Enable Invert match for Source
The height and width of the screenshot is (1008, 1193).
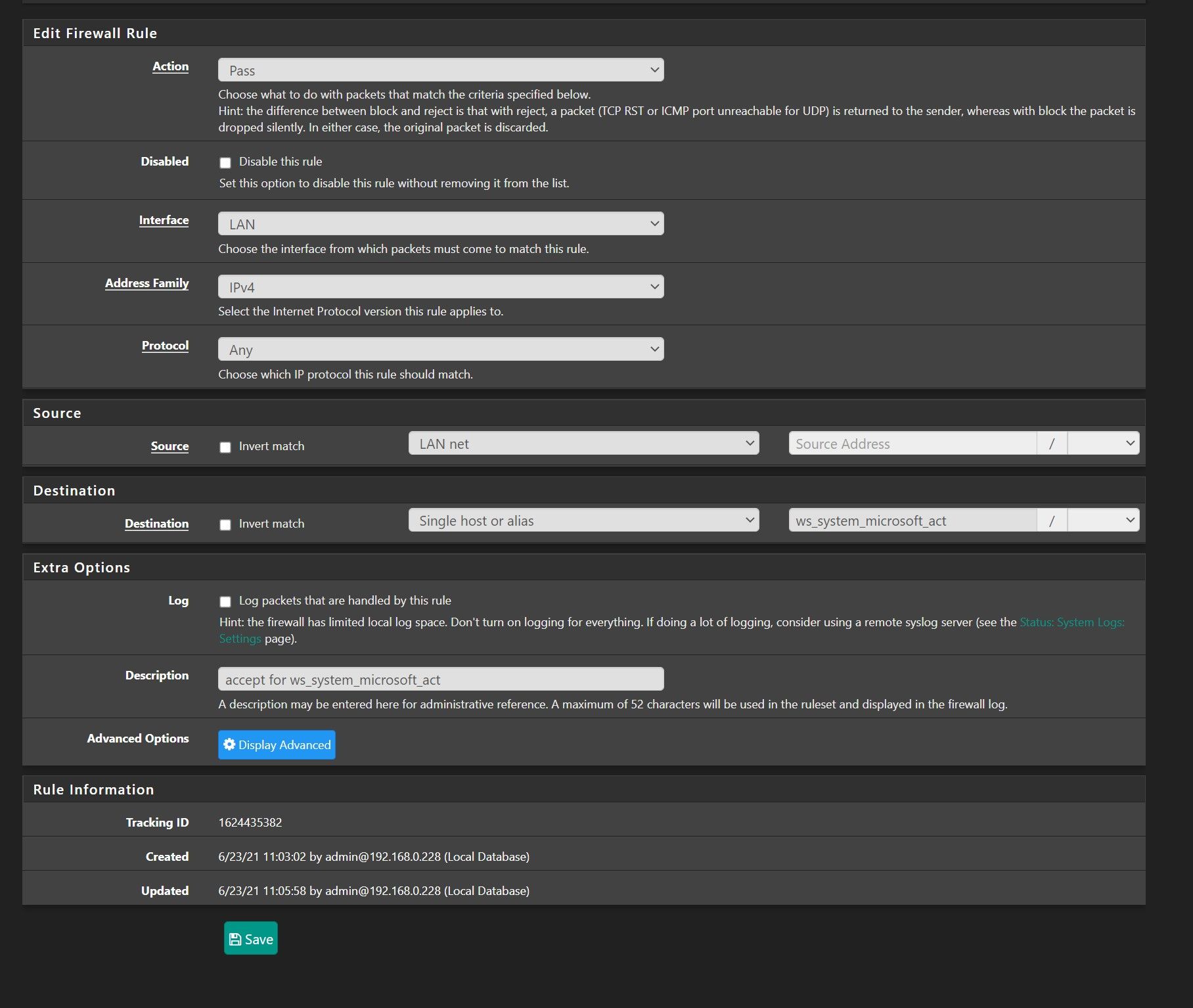coord(225,447)
